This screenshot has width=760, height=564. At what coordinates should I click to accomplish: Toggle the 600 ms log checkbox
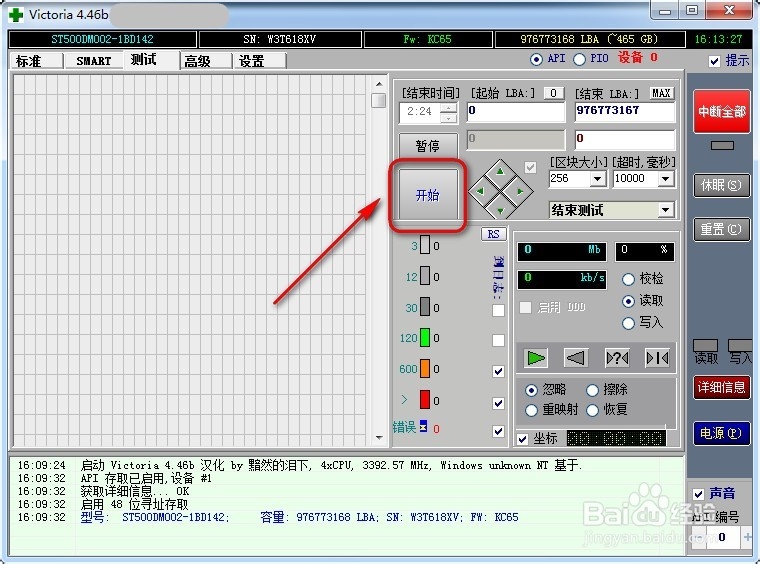pos(498,372)
